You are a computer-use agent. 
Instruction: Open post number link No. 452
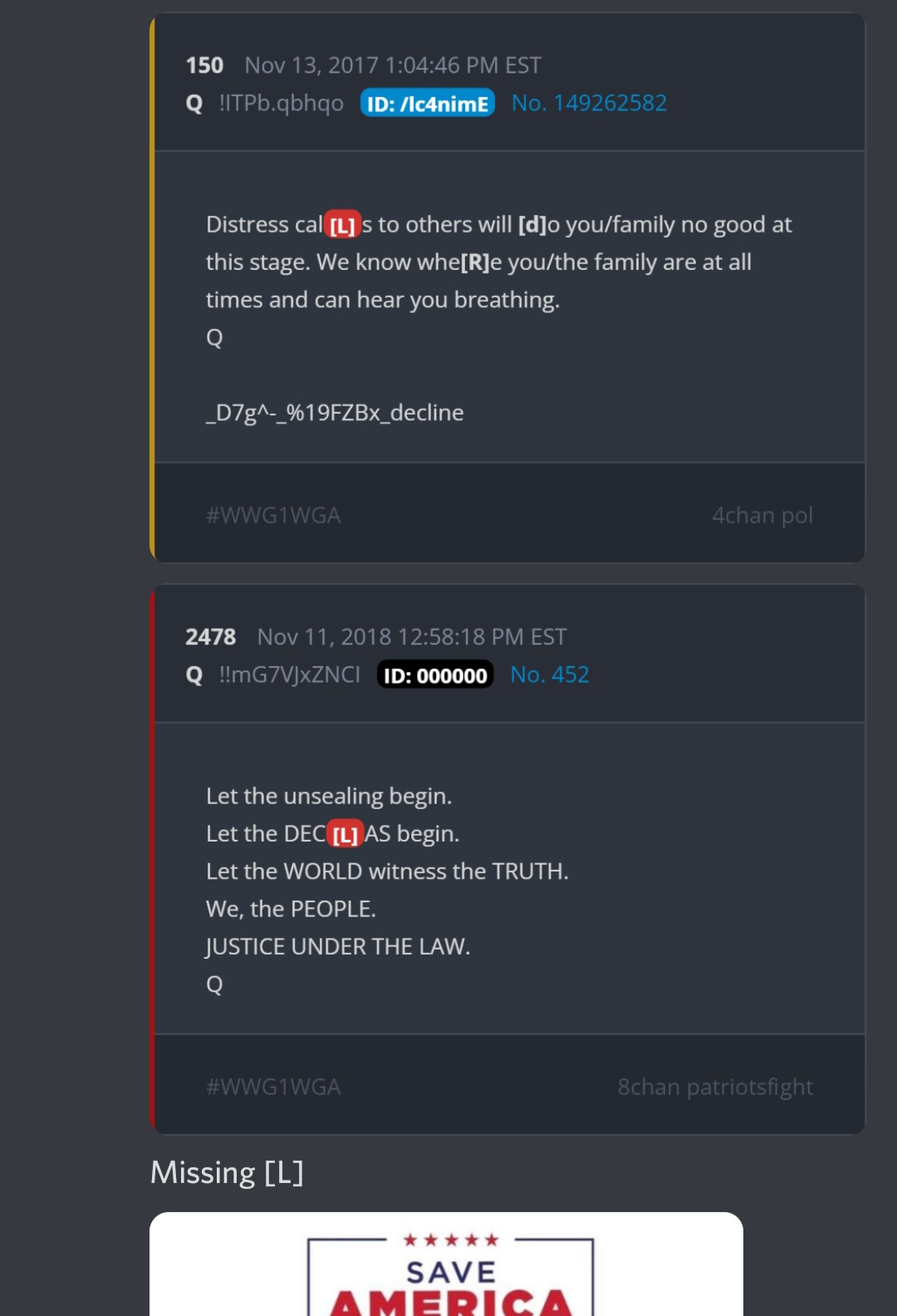point(550,675)
